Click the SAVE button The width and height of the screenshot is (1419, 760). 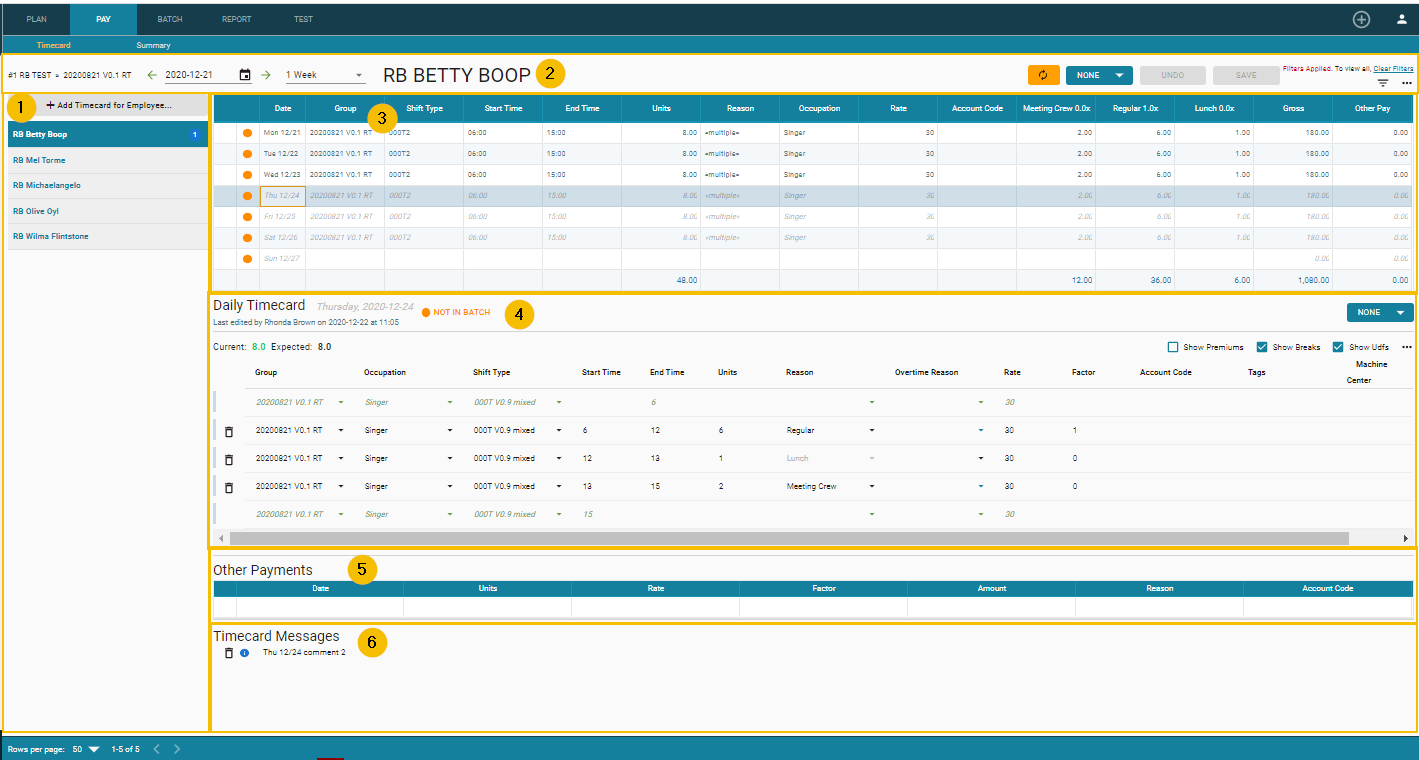tap(1246, 75)
